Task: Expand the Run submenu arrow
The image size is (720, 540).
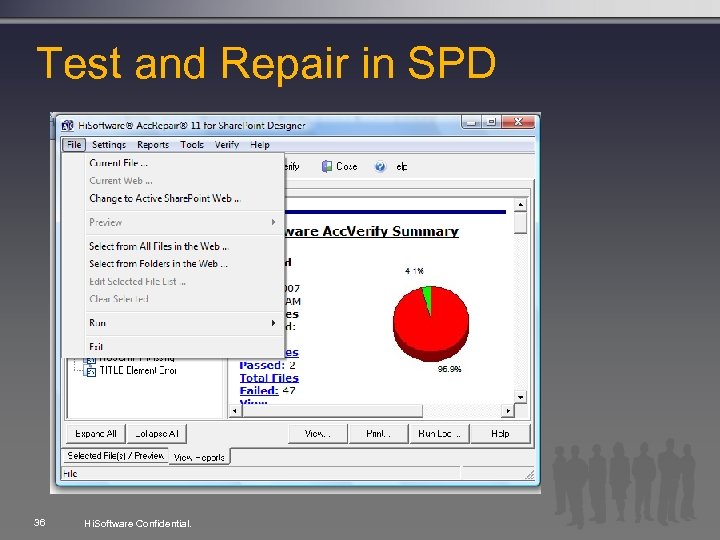Action: [x=273, y=323]
